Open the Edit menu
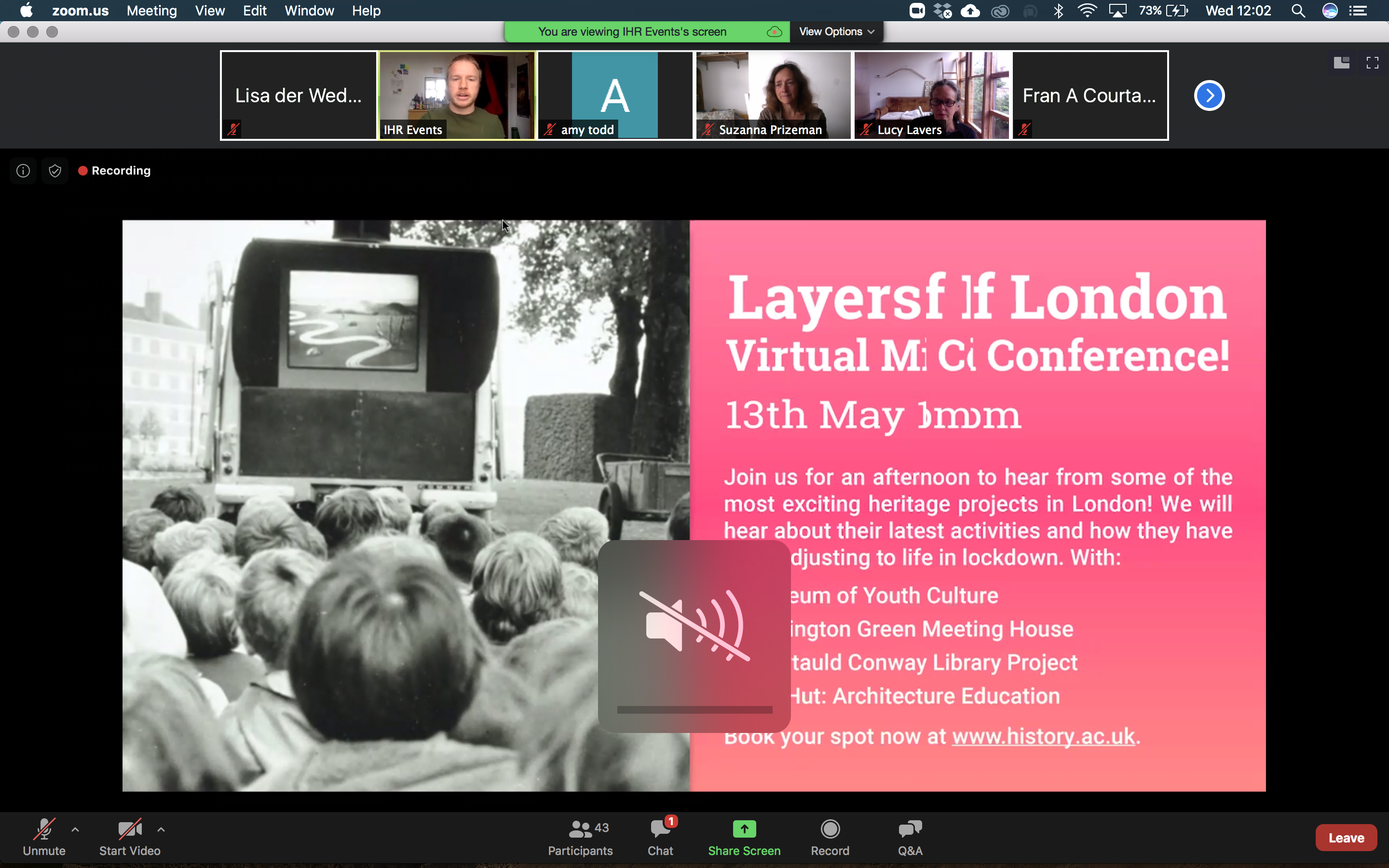 254,10
